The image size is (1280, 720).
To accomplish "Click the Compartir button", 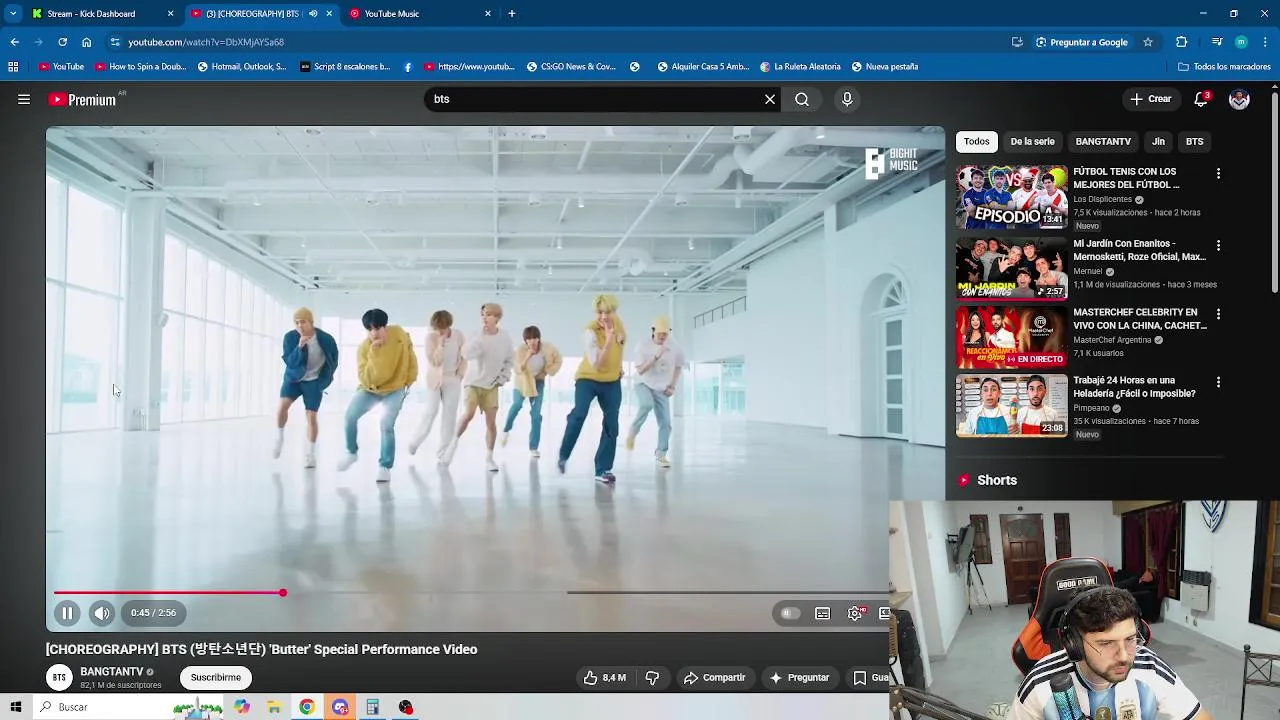I will coord(715,678).
